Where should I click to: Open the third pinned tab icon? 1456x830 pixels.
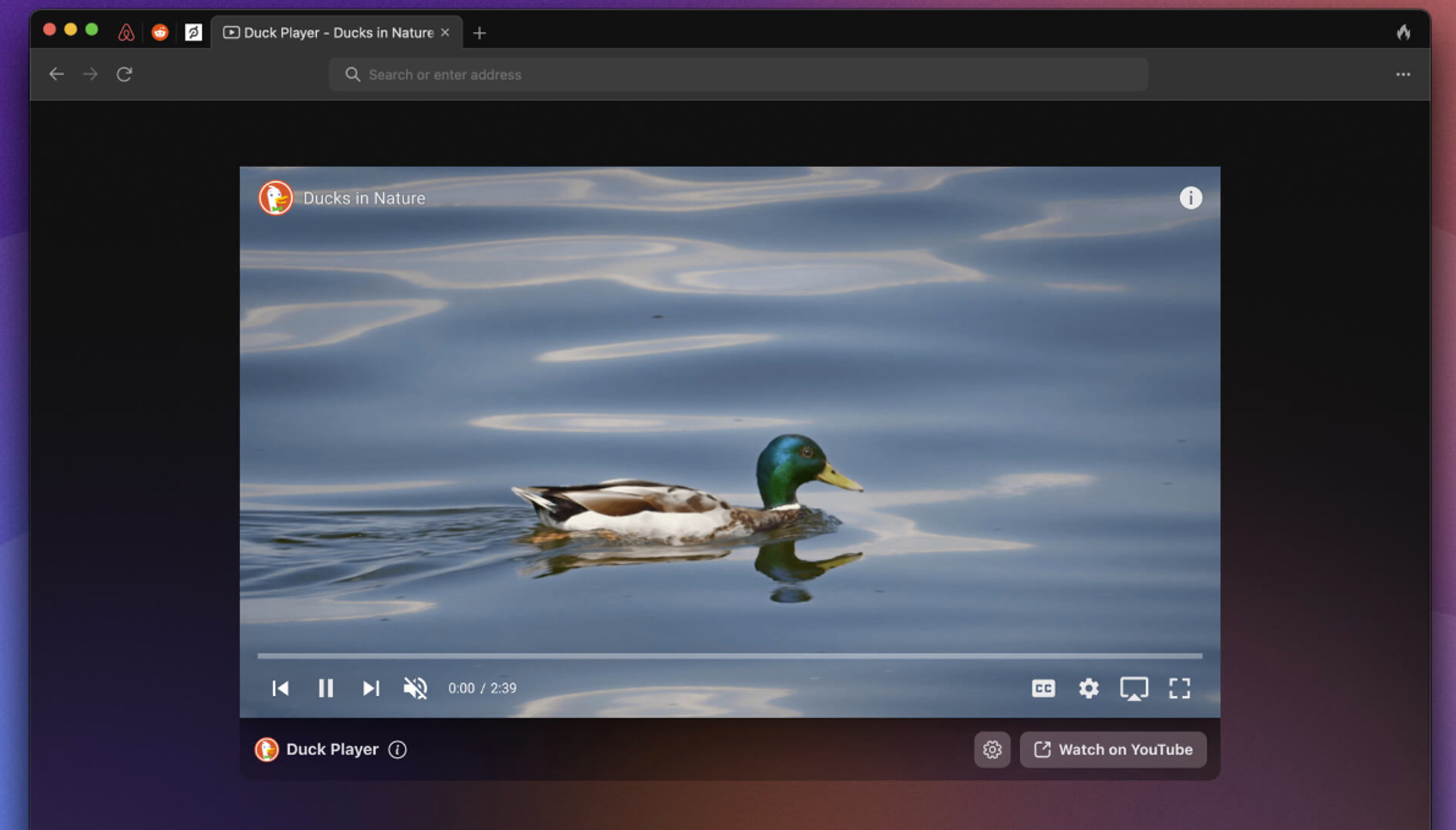coord(193,33)
